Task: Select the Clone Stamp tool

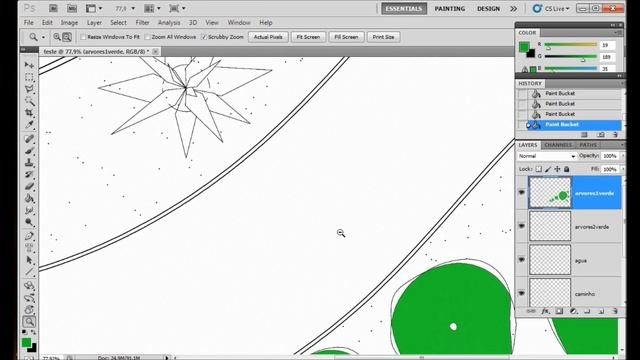Action: (29, 162)
